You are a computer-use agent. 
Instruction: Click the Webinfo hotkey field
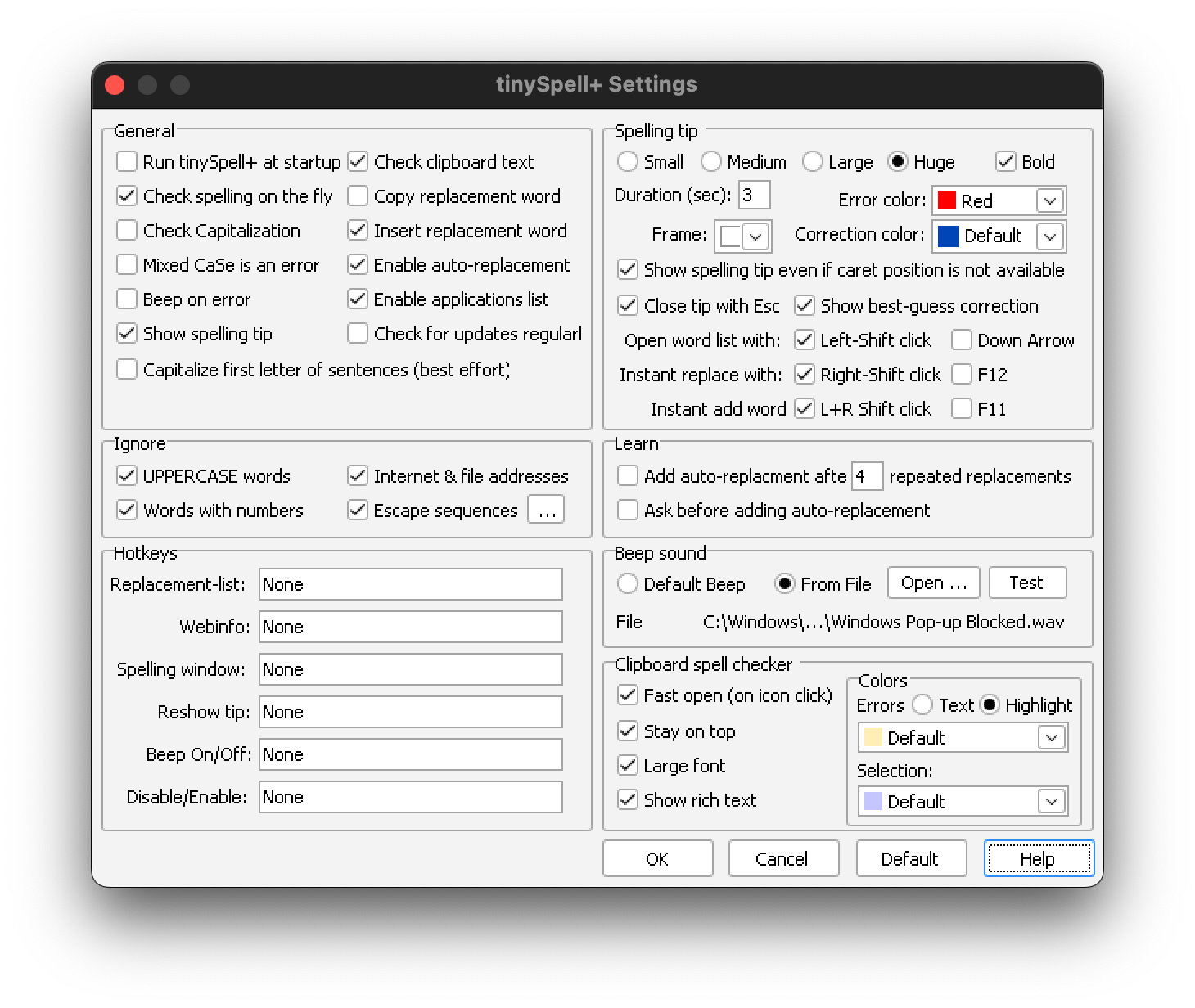tap(411, 627)
